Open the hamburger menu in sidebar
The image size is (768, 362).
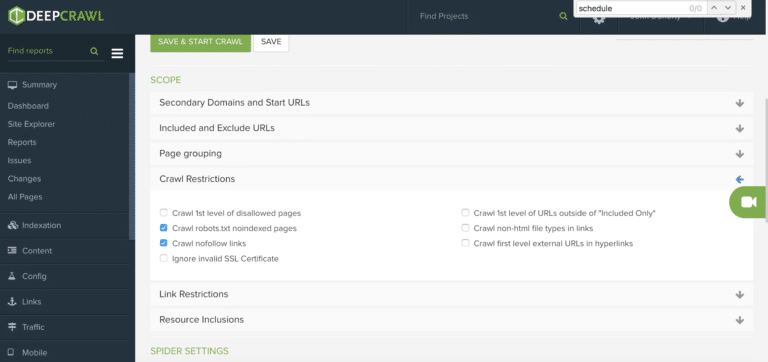pos(117,53)
